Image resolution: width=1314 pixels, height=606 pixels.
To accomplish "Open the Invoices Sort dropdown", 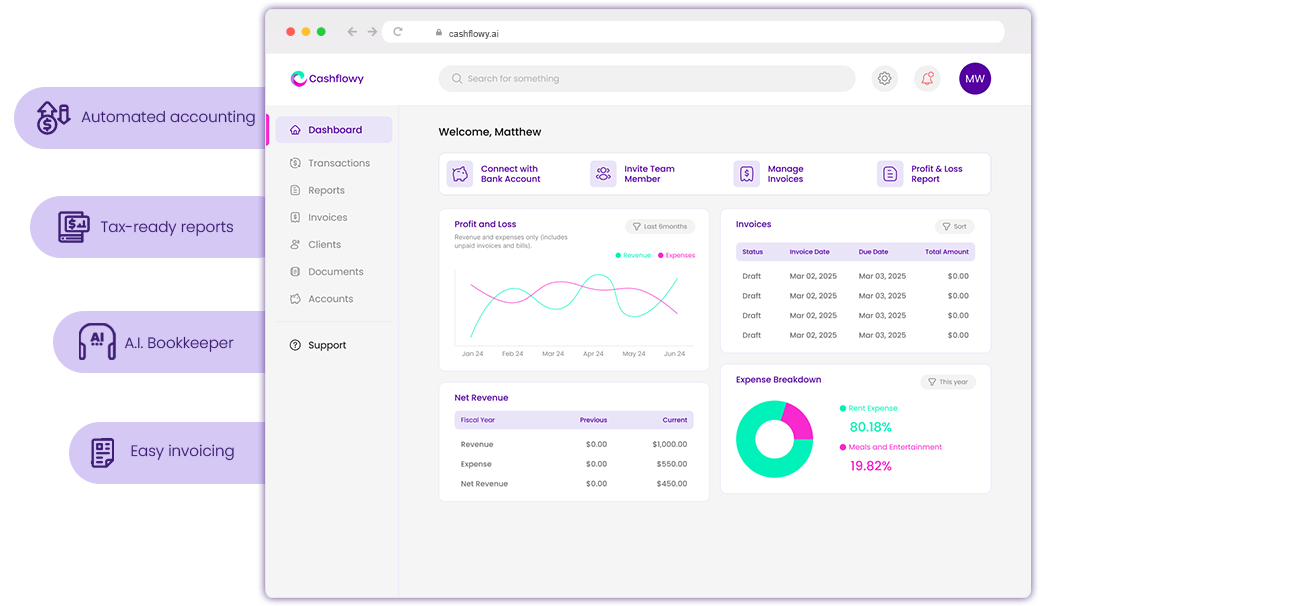I will coord(954,227).
